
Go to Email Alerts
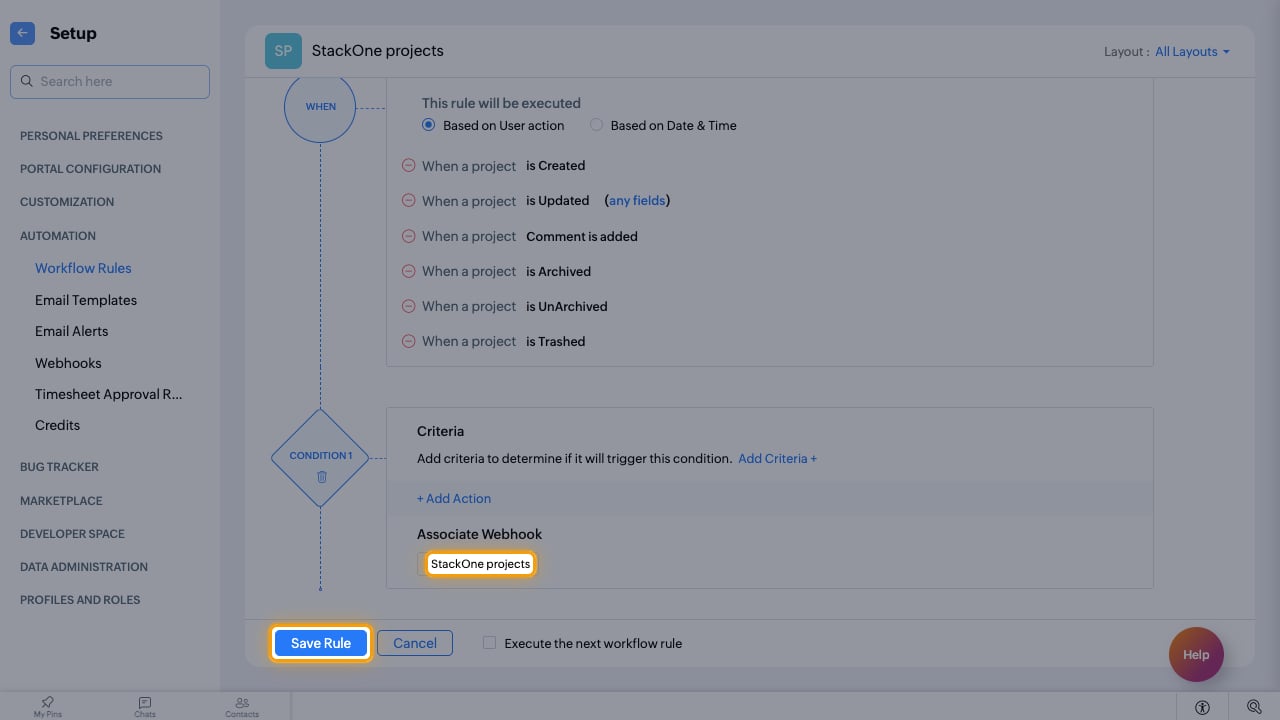71,331
